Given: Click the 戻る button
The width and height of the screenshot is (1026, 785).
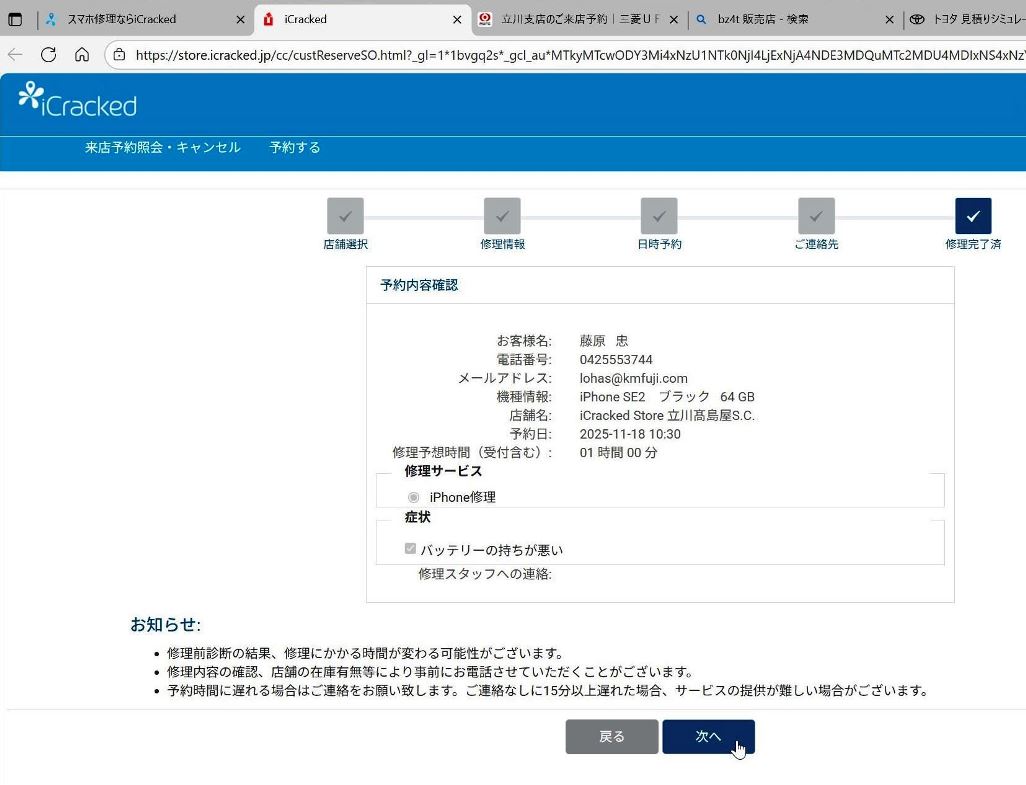Looking at the screenshot, I should click(x=612, y=737).
